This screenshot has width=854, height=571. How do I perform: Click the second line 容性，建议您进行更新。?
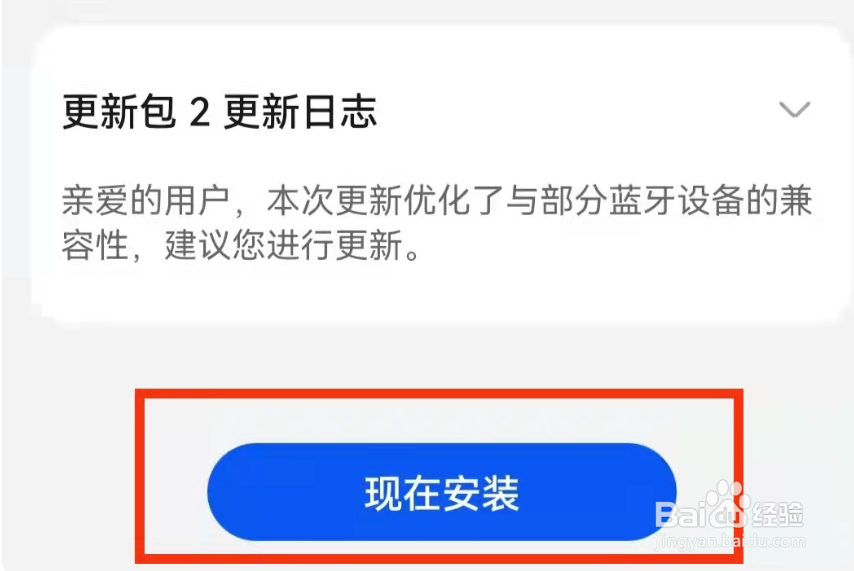pyautogui.click(x=241, y=245)
